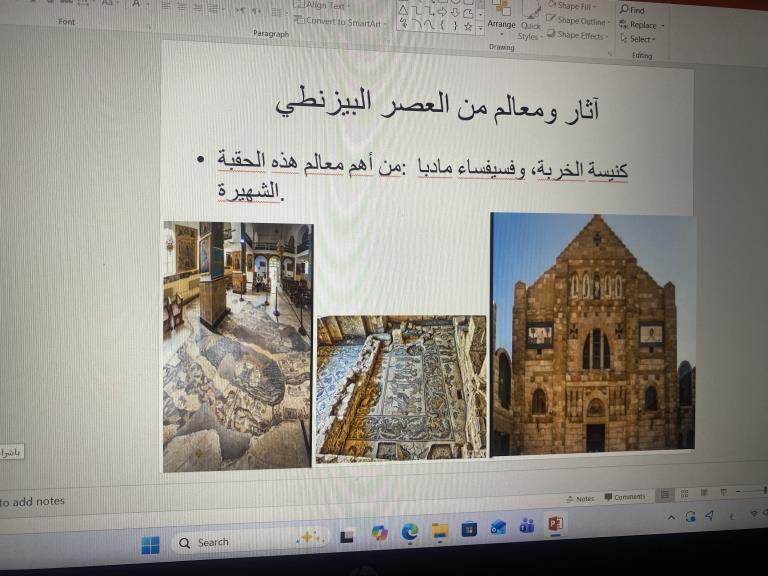Toggle the Comments pane
The height and width of the screenshot is (576, 768).
(x=624, y=497)
